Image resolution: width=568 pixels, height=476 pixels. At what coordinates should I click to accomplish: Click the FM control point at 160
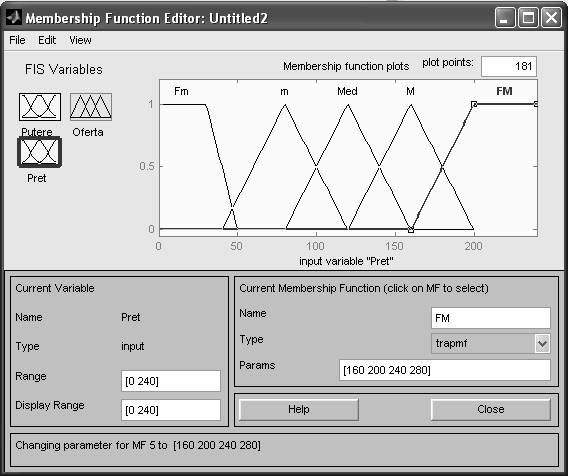[411, 230]
